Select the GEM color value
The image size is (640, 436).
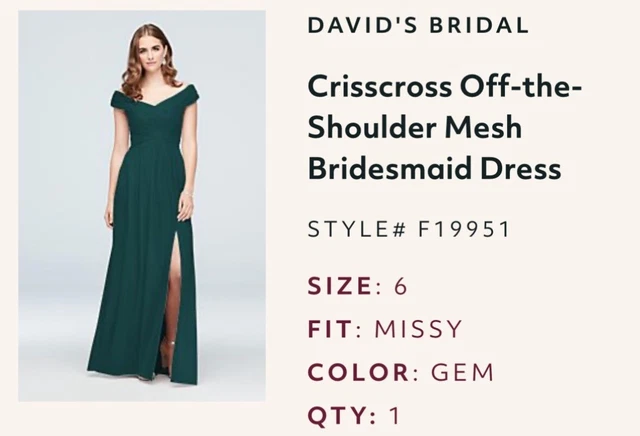coord(463,372)
